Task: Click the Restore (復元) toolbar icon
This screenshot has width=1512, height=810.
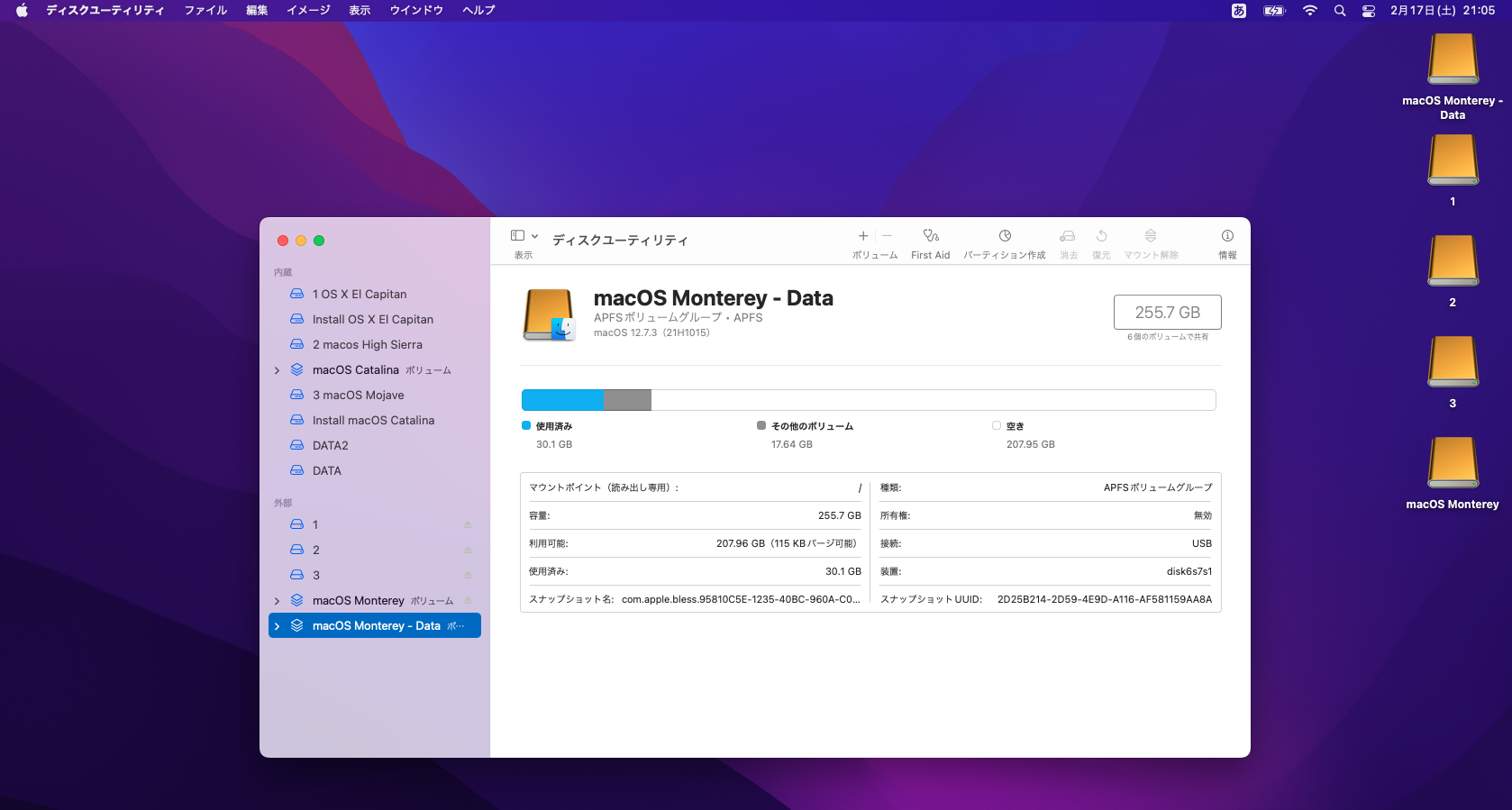Action: [1101, 236]
